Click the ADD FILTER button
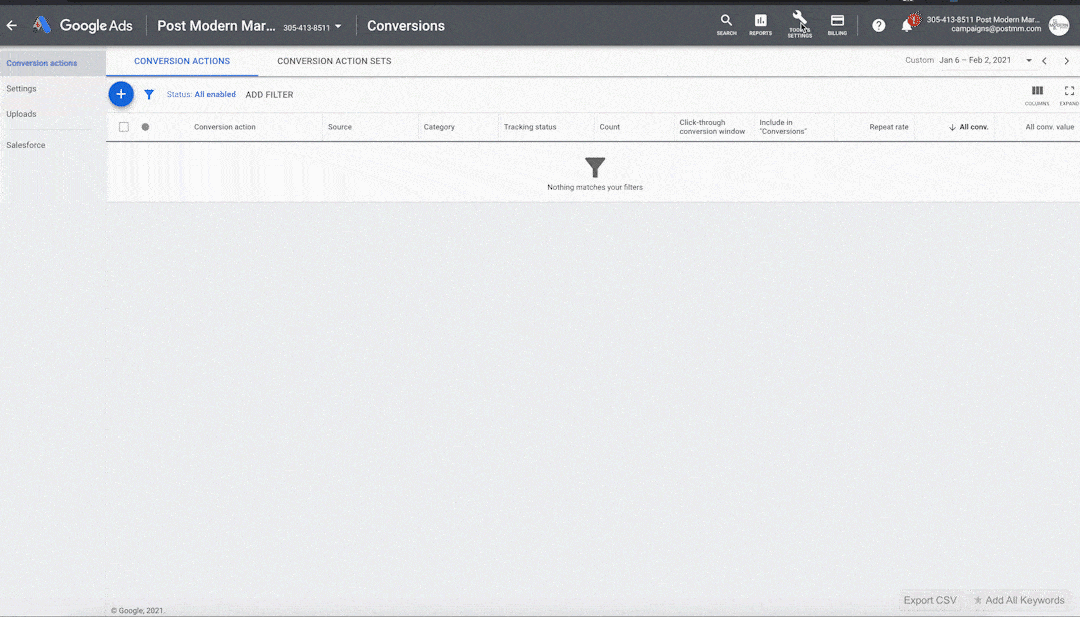 pos(269,95)
